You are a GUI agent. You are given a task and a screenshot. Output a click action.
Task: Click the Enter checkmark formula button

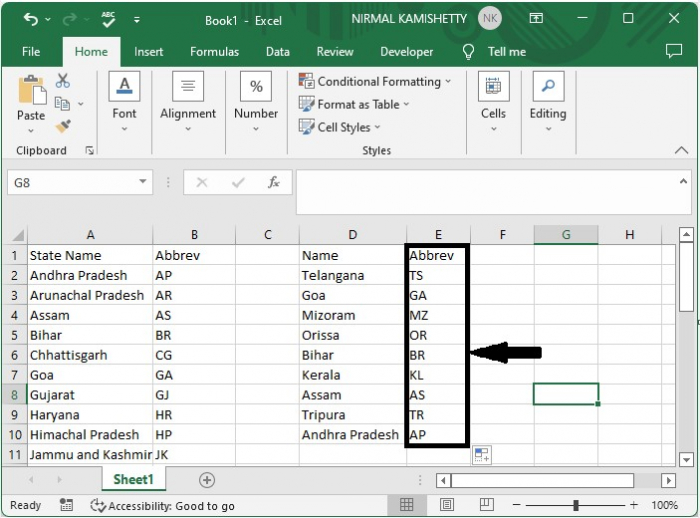(238, 182)
